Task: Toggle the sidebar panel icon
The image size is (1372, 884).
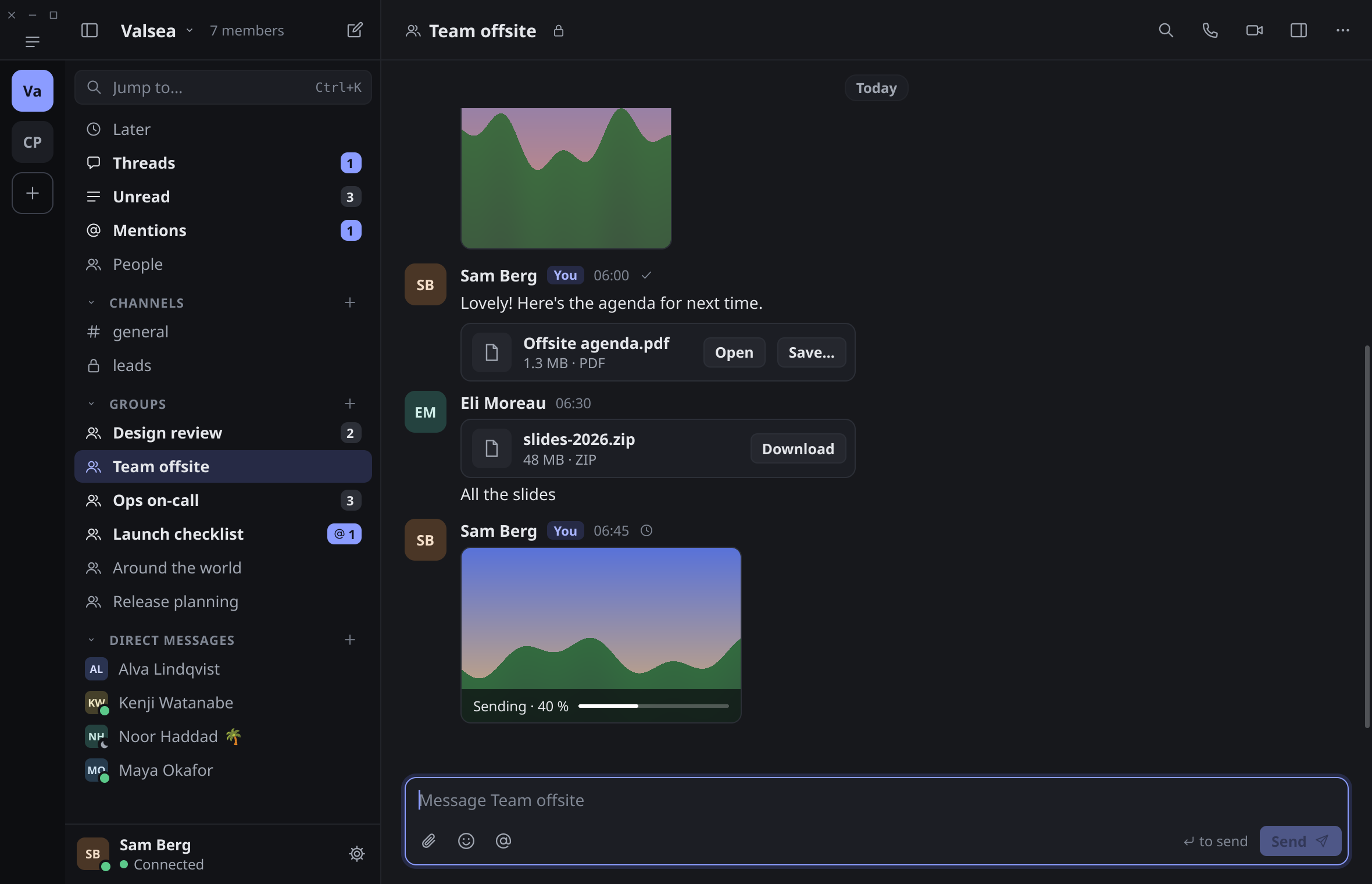Action: [90, 30]
